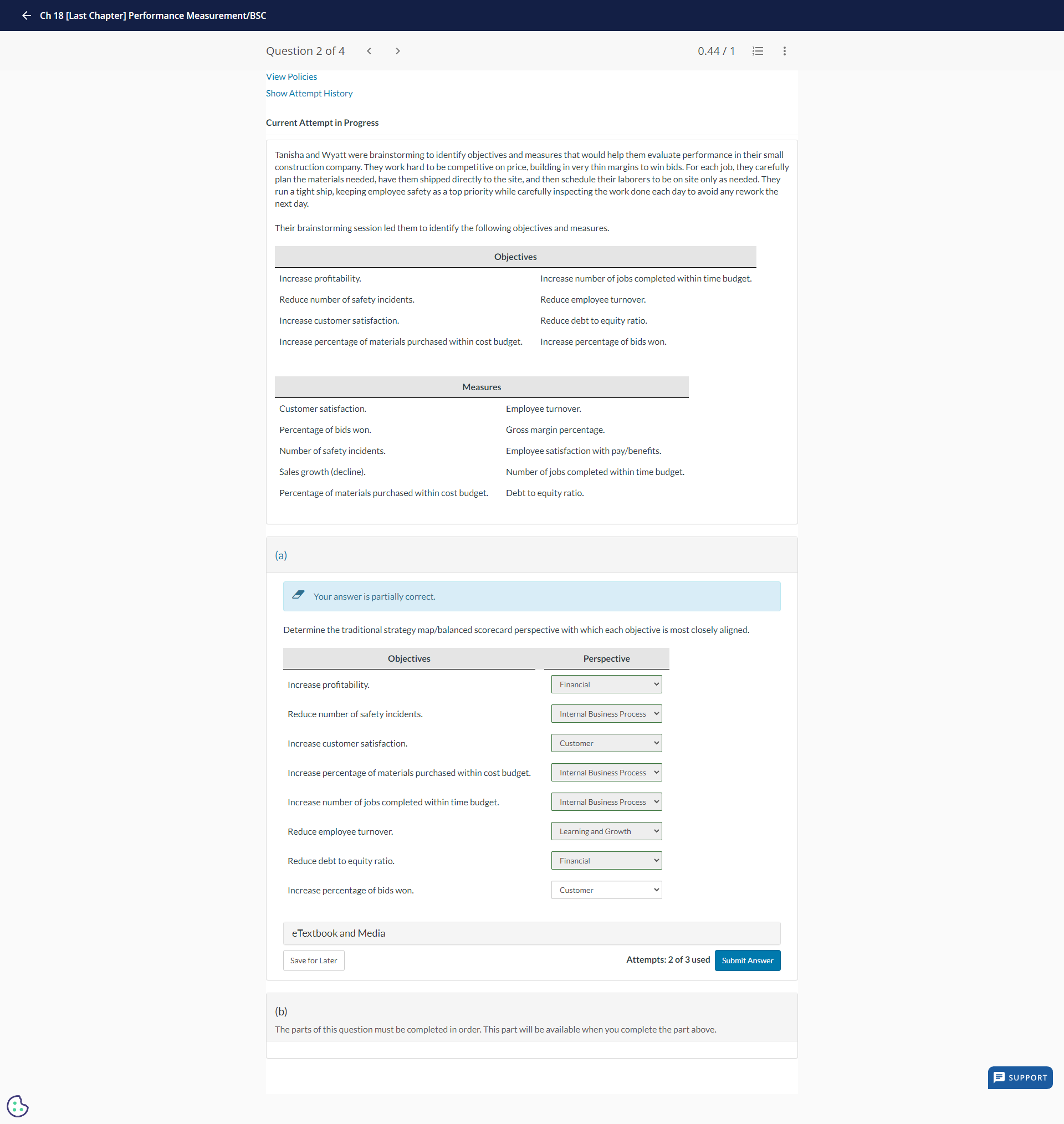
Task: Open the View Policies link
Action: point(291,76)
